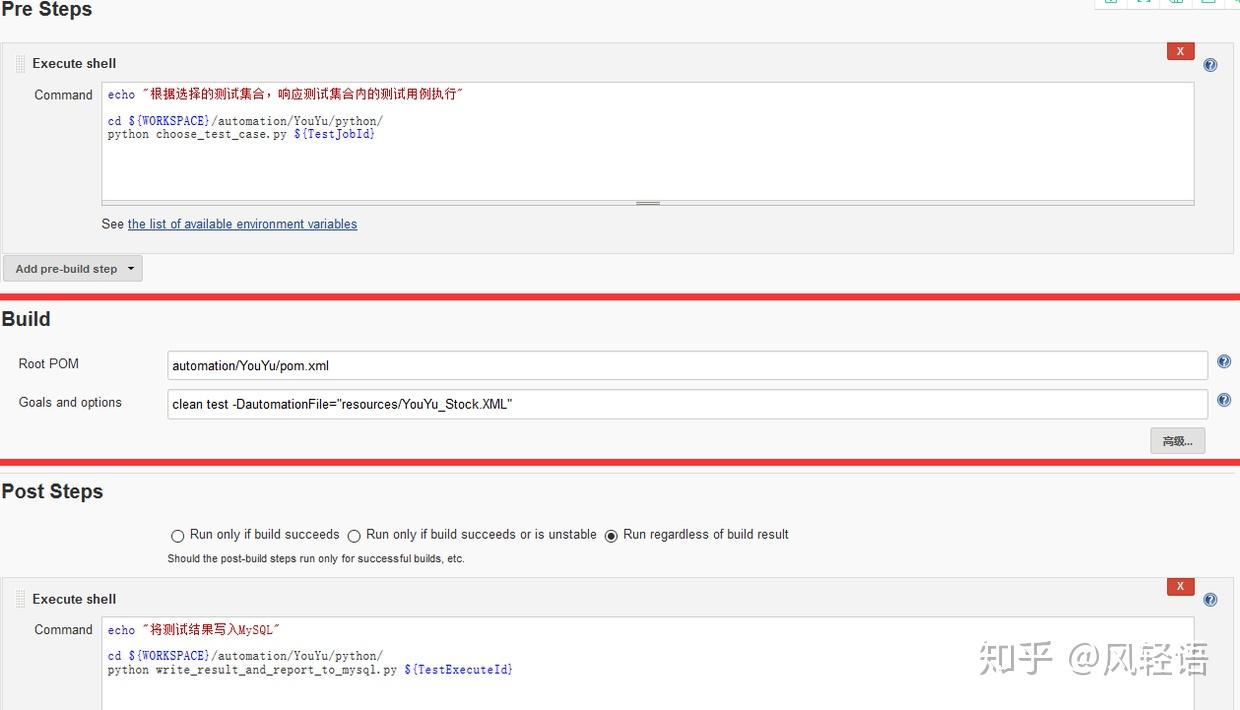Focus the Root POM input field
1240x710 pixels.
[687, 365]
